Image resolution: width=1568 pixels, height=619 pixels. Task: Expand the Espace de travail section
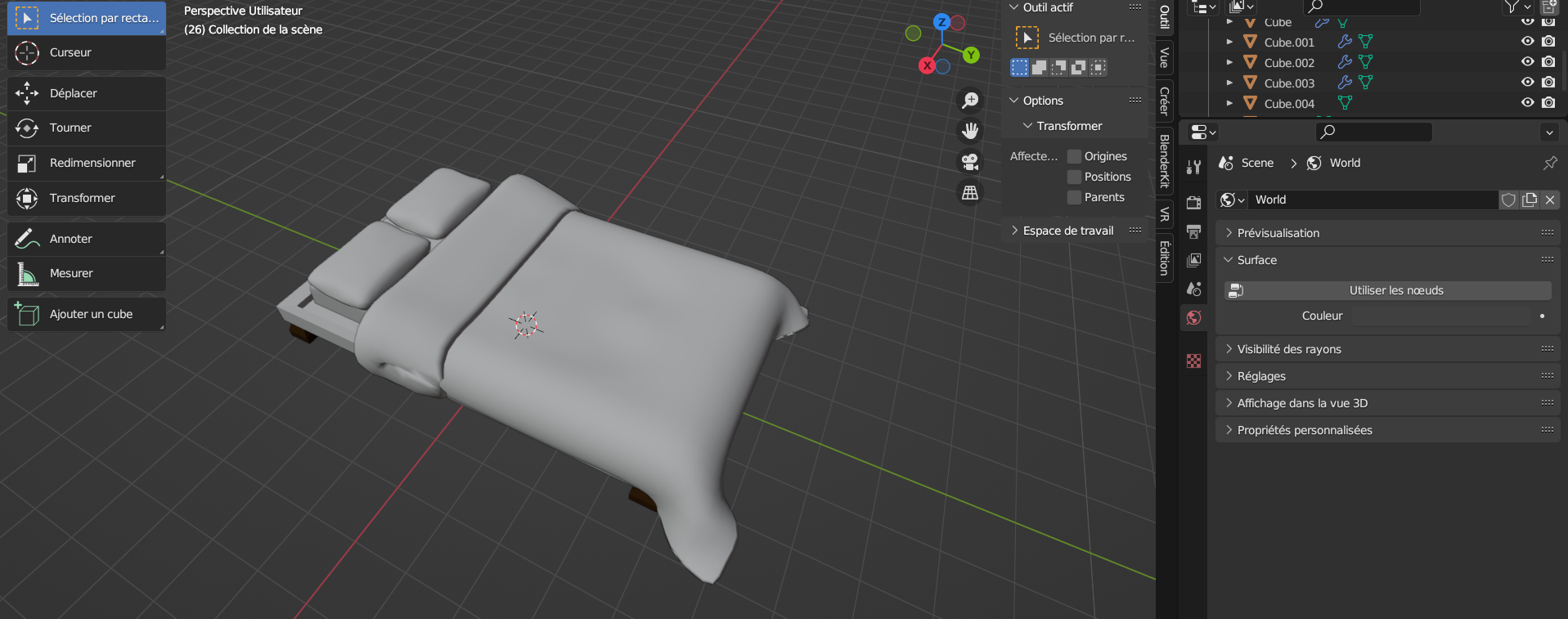tap(1067, 231)
